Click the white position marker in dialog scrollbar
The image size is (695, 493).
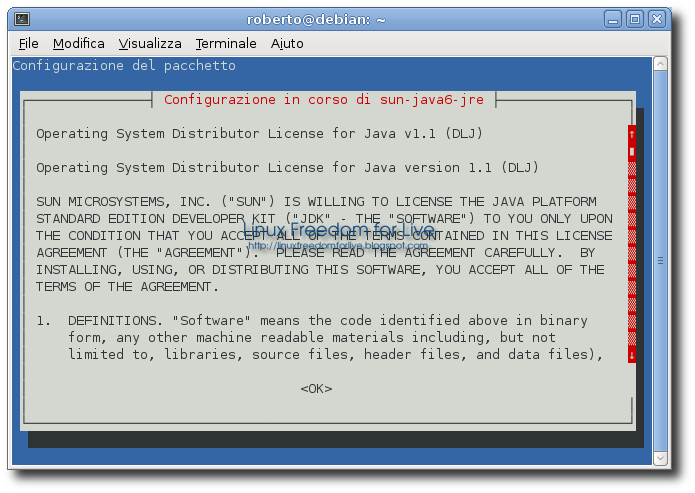click(x=632, y=152)
